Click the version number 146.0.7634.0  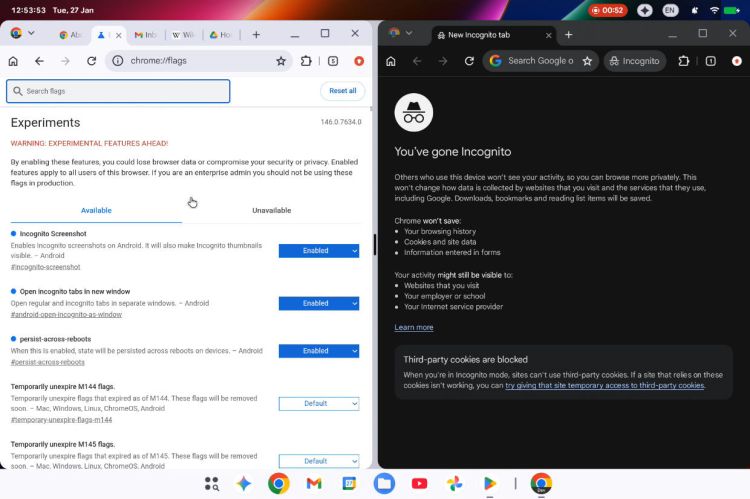[x=341, y=122]
